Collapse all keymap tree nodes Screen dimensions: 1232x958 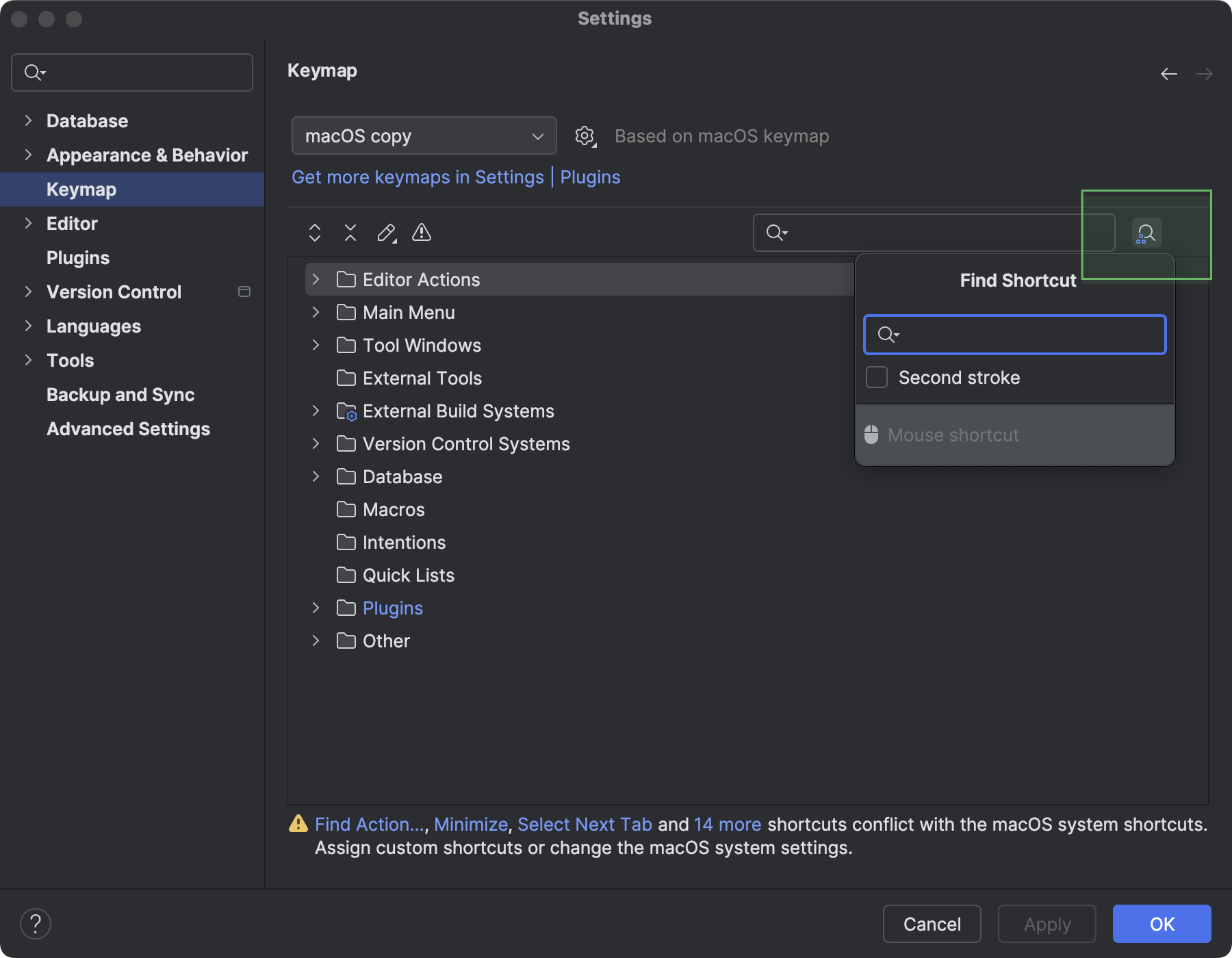click(350, 233)
